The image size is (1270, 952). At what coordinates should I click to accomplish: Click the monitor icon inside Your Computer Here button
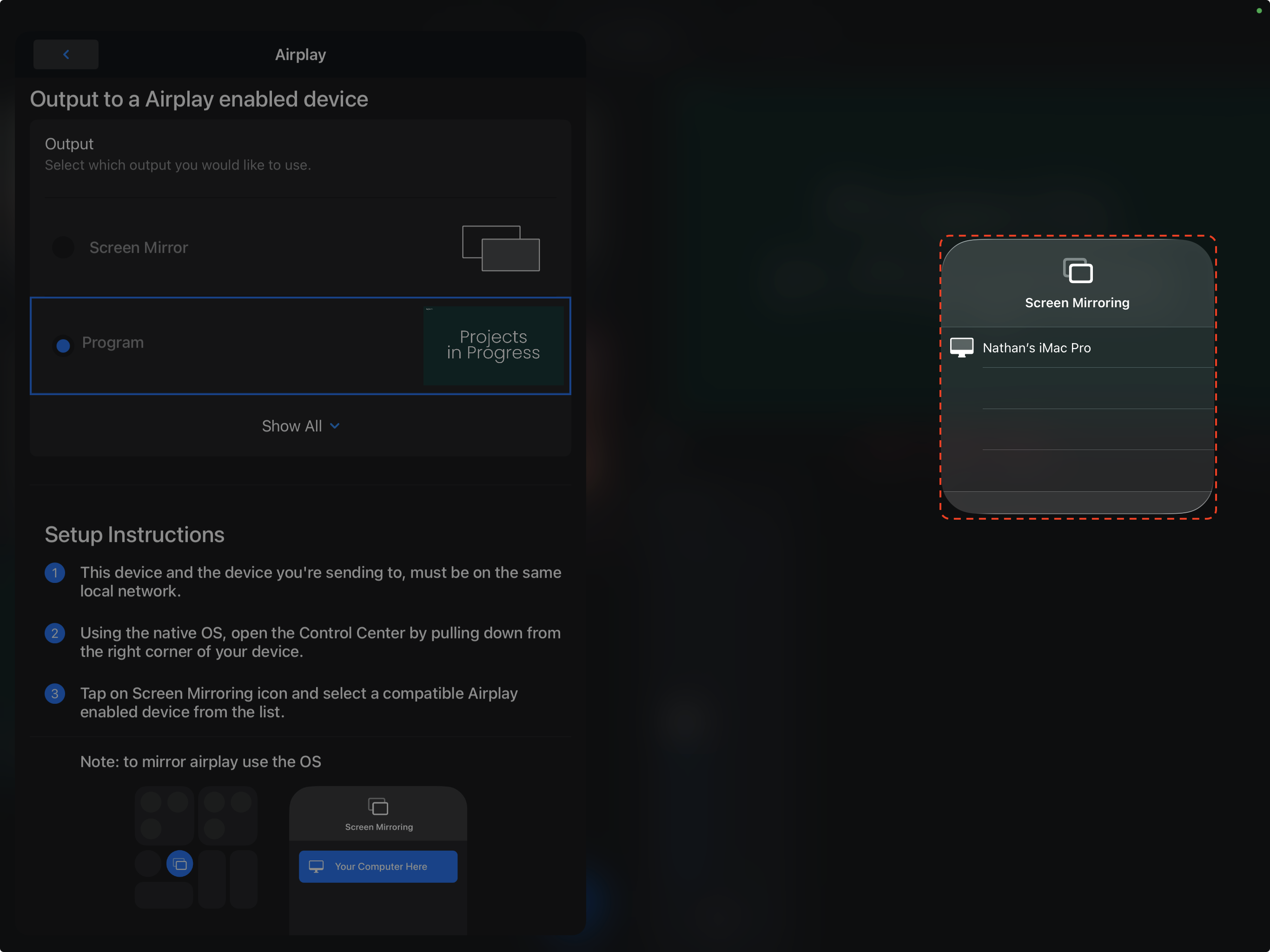pos(317,866)
